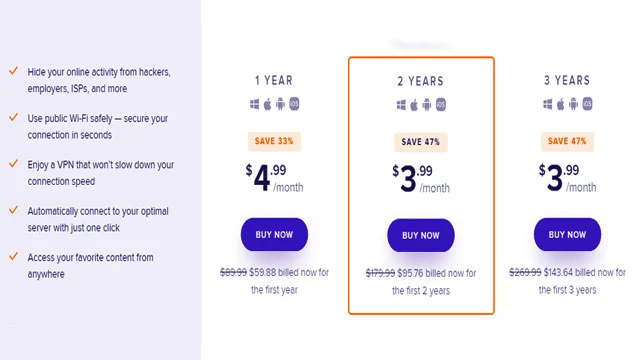Click the Apple icon under 2 Years plan

tap(414, 105)
